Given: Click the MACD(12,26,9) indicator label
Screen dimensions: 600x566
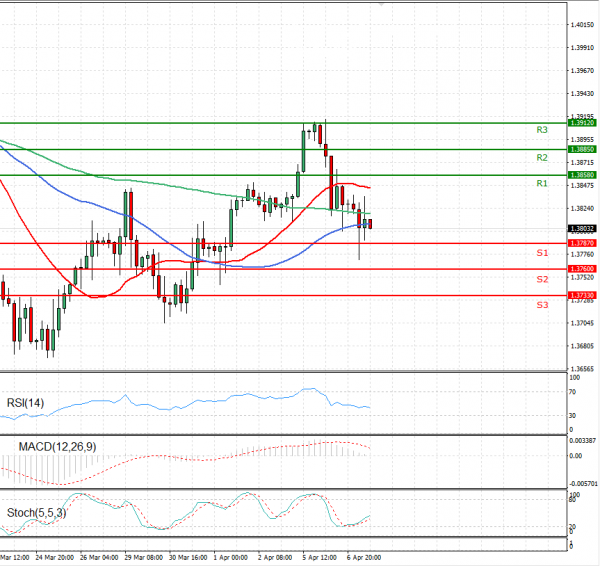Looking at the screenshot, I should tap(57, 447).
